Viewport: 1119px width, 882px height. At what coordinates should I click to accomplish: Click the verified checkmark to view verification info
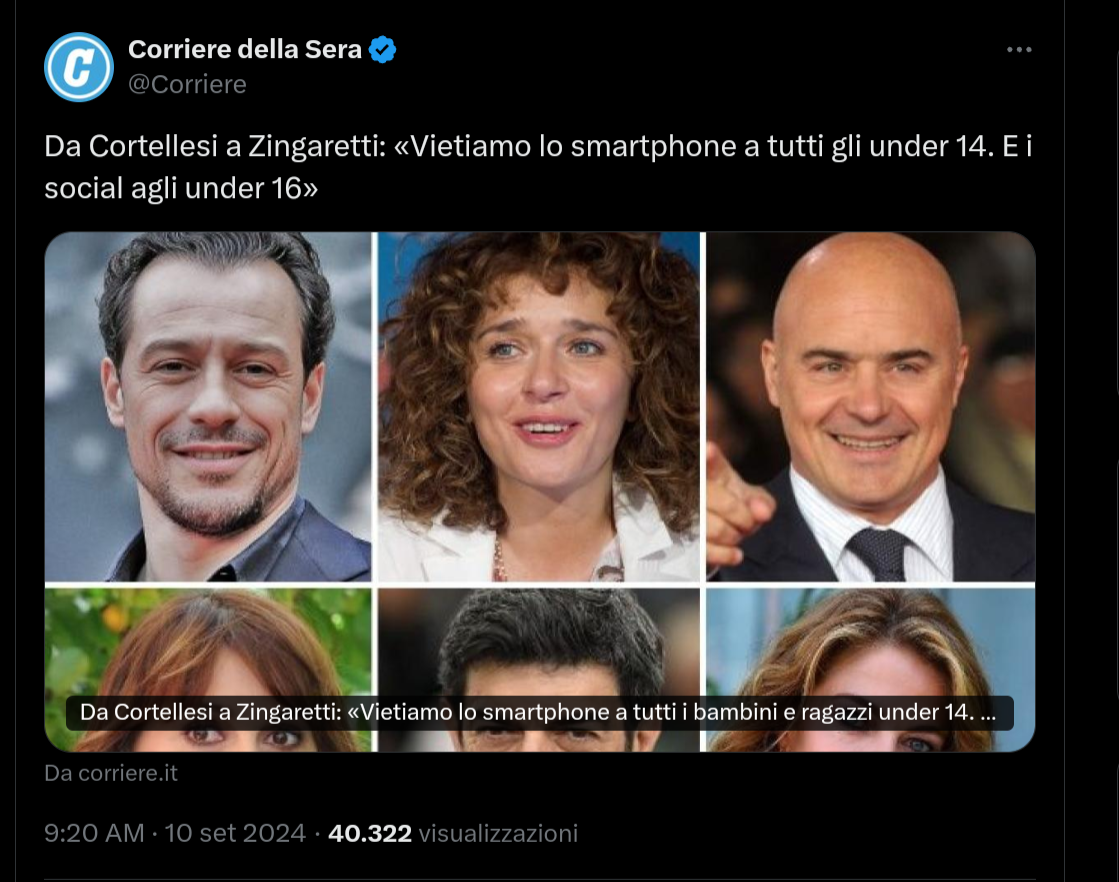(x=380, y=48)
